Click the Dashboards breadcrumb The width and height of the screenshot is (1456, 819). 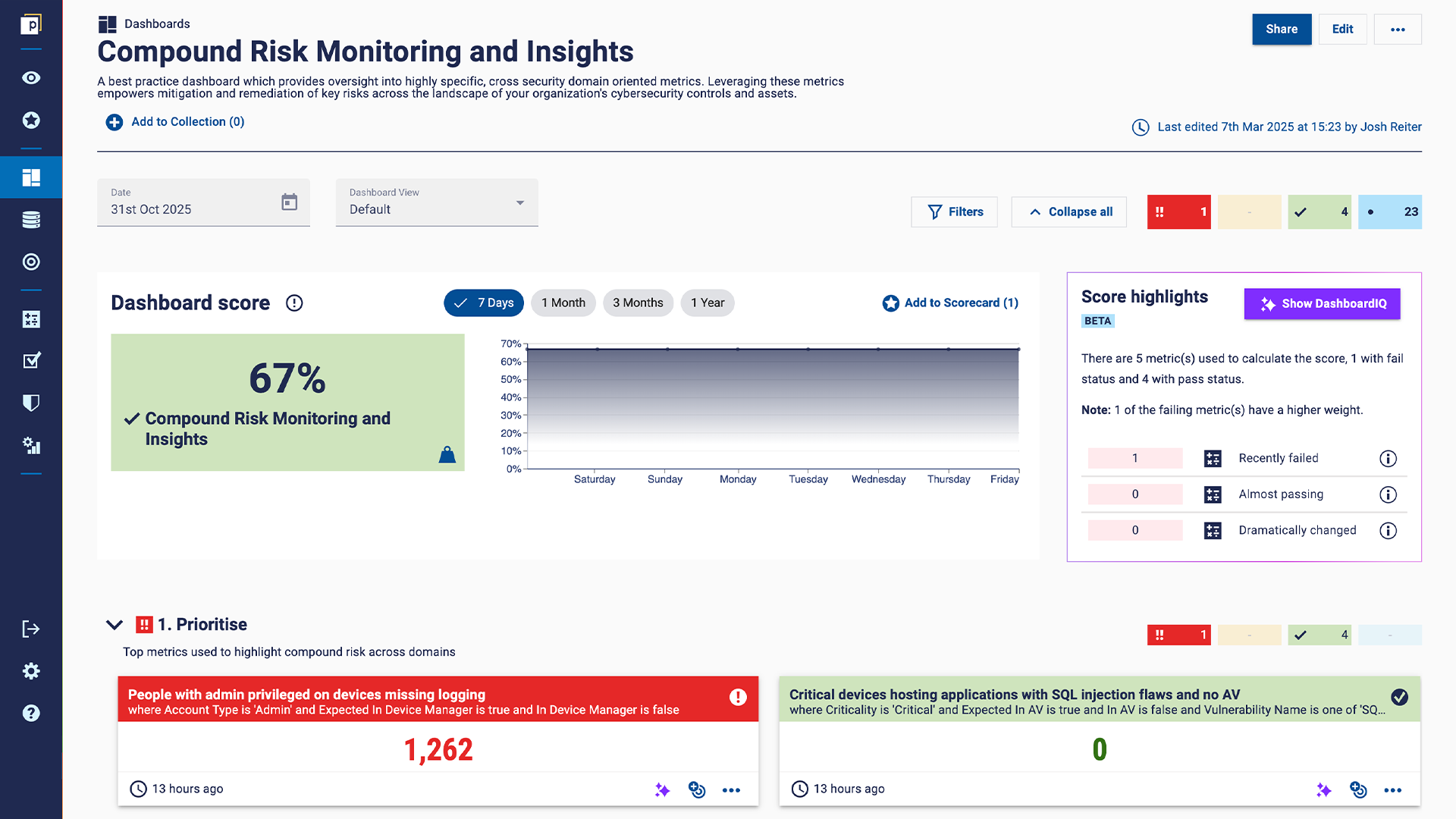(x=157, y=24)
